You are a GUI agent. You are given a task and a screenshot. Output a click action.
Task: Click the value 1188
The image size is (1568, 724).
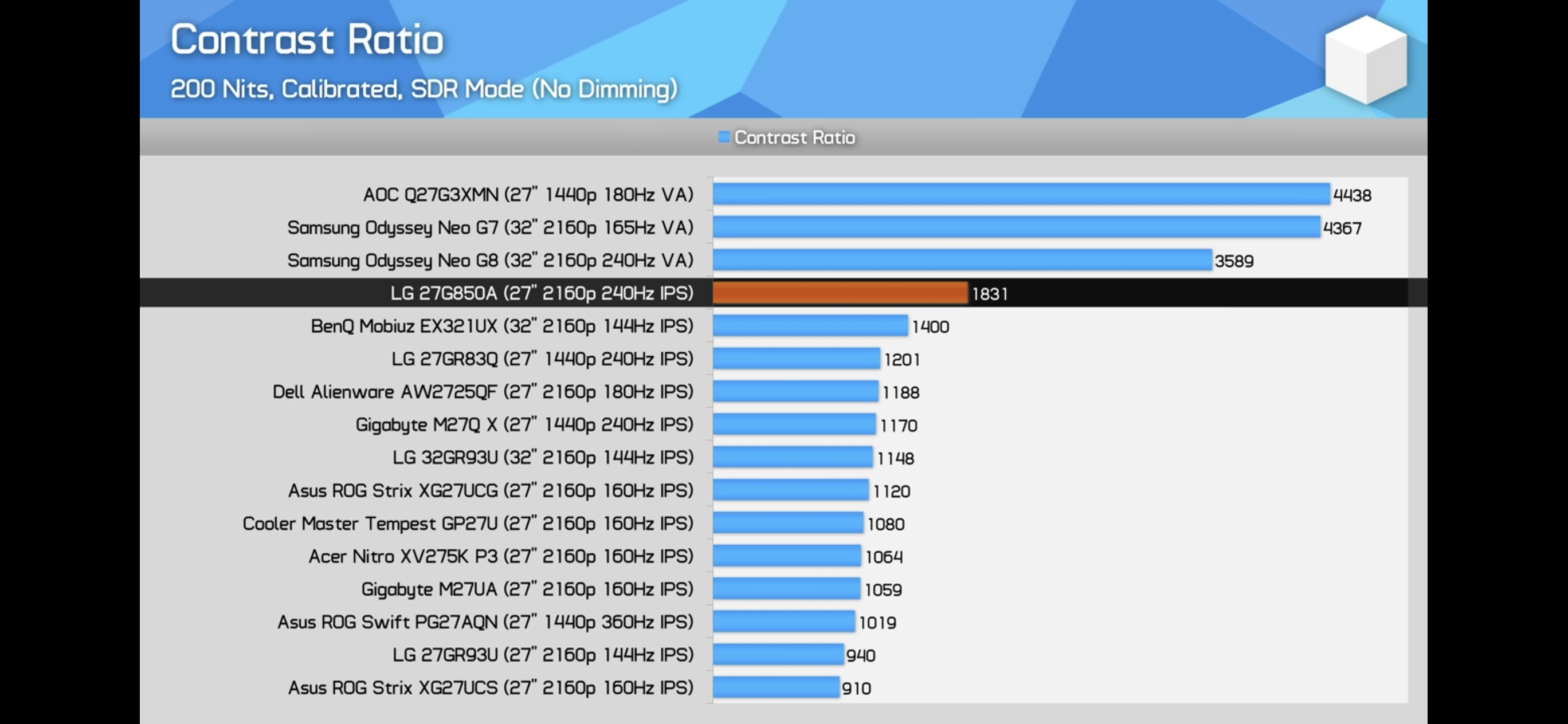pos(901,392)
